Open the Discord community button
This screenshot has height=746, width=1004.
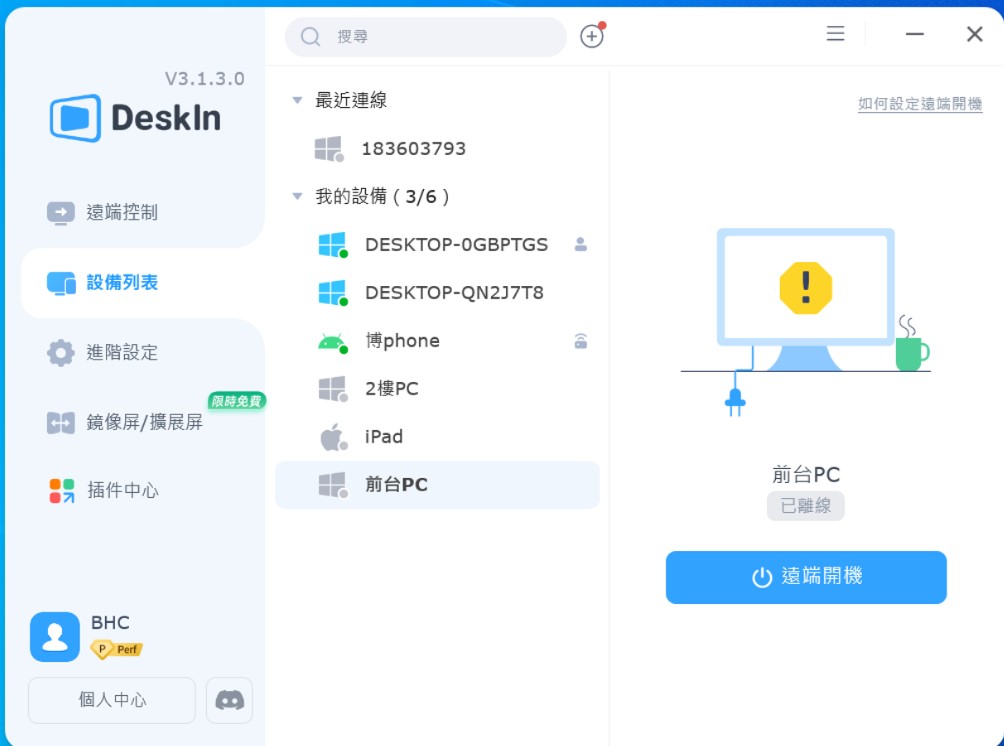click(x=229, y=700)
